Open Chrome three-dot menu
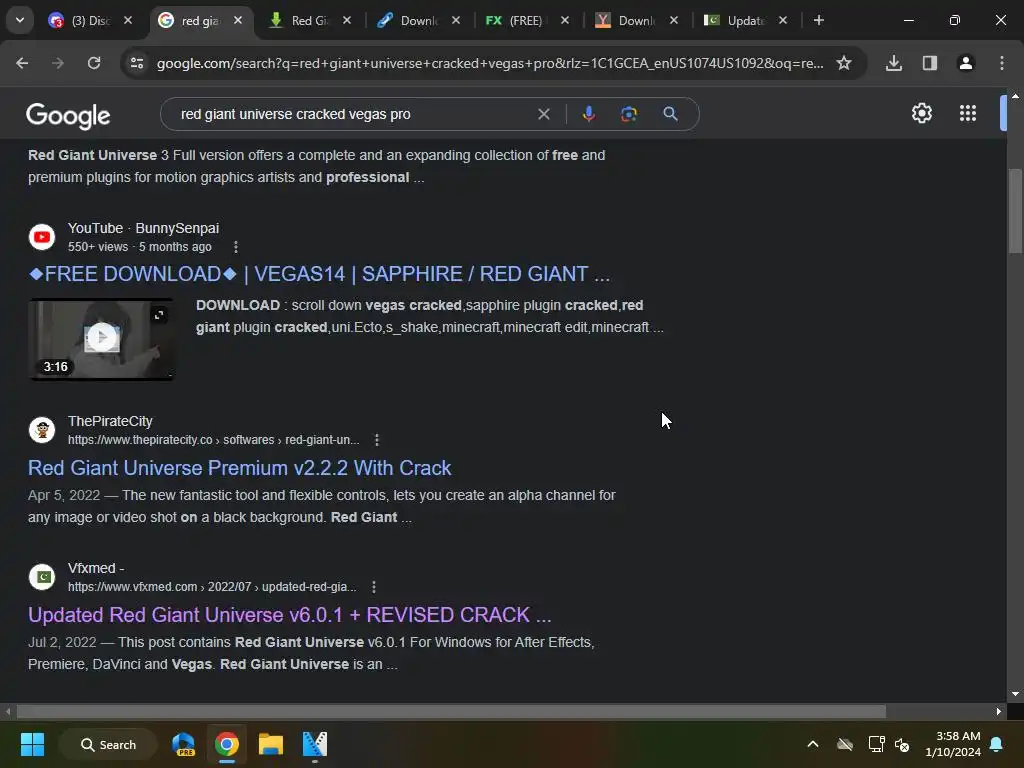Screen dimensions: 1024x768 1002,63
